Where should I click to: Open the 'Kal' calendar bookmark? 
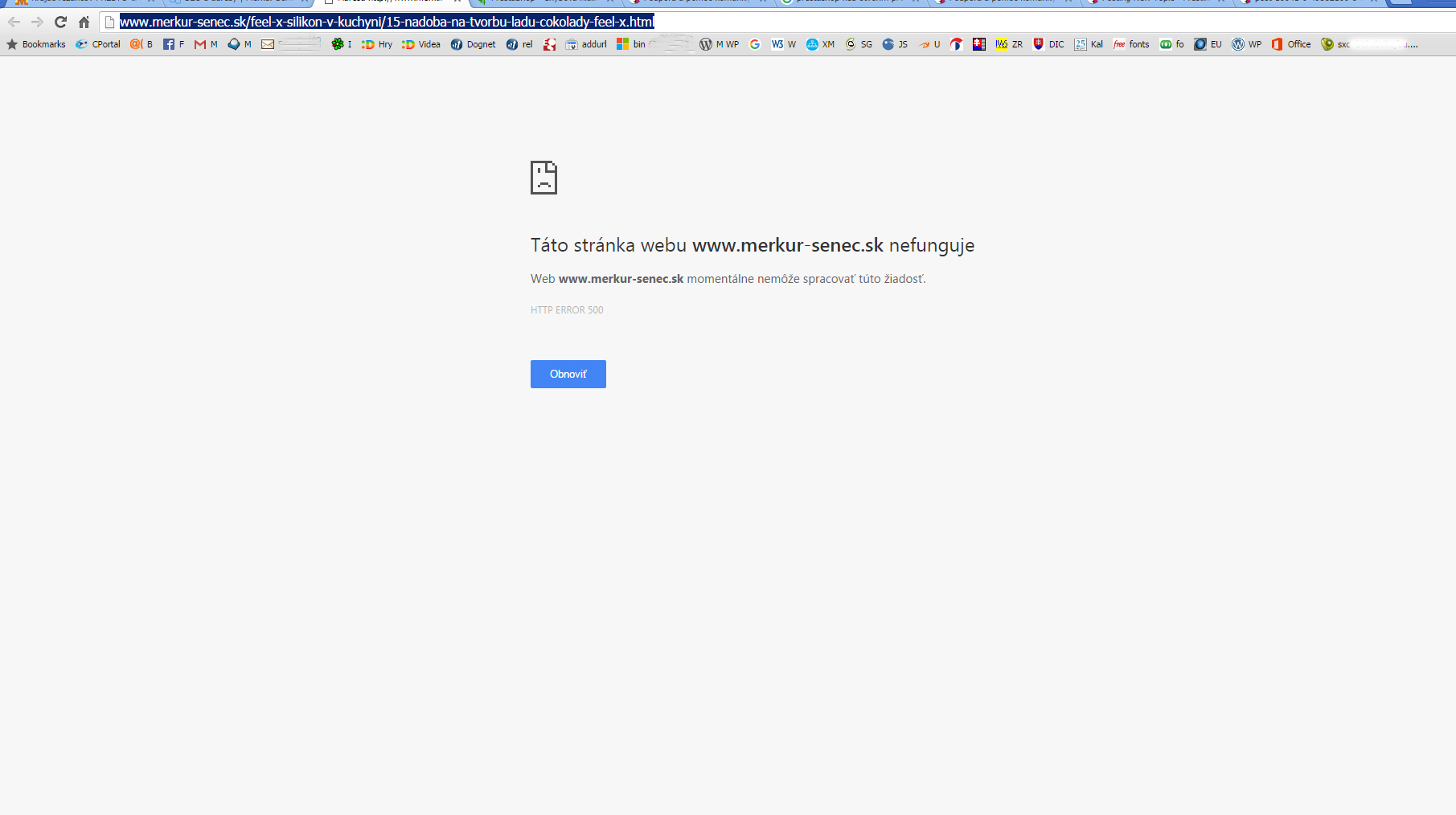[x=1089, y=44]
